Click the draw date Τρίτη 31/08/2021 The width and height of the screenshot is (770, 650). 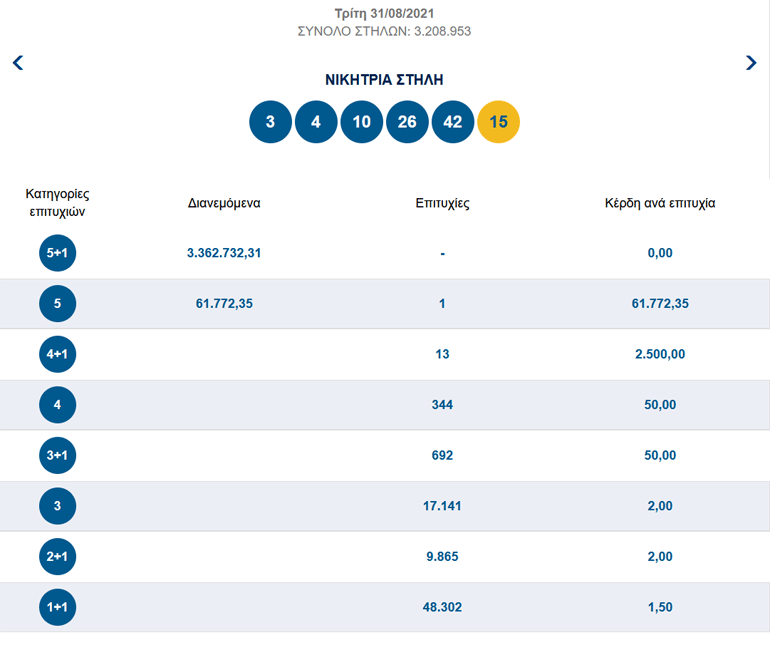[385, 14]
